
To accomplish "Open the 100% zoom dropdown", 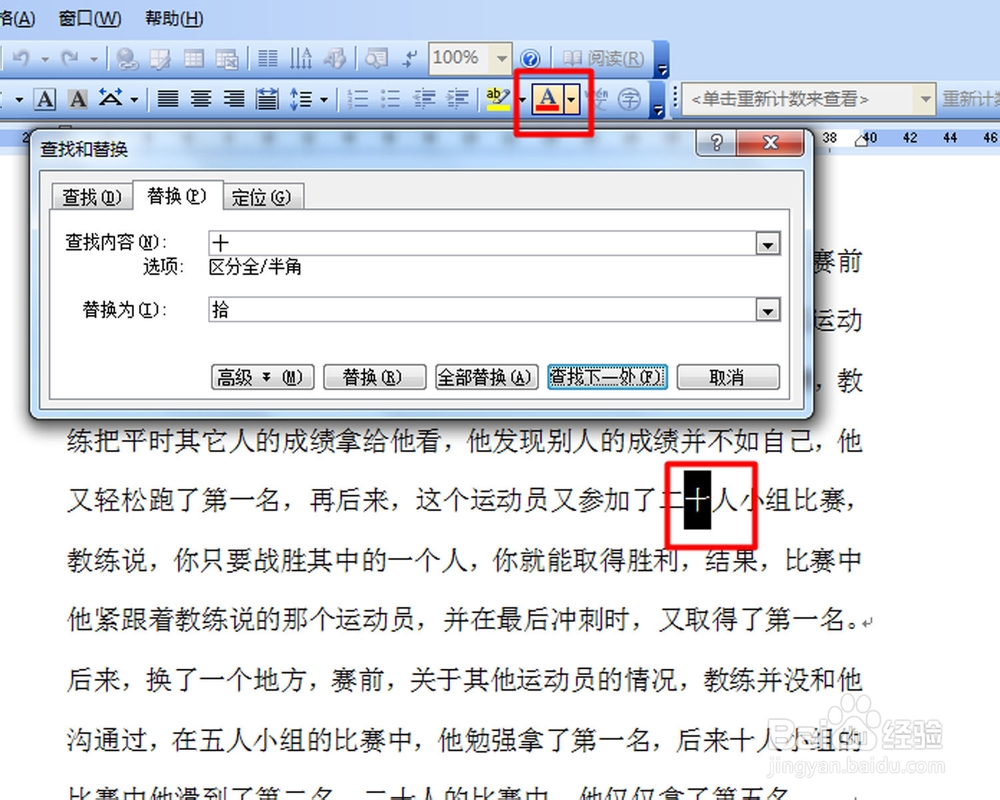I will pyautogui.click(x=502, y=59).
